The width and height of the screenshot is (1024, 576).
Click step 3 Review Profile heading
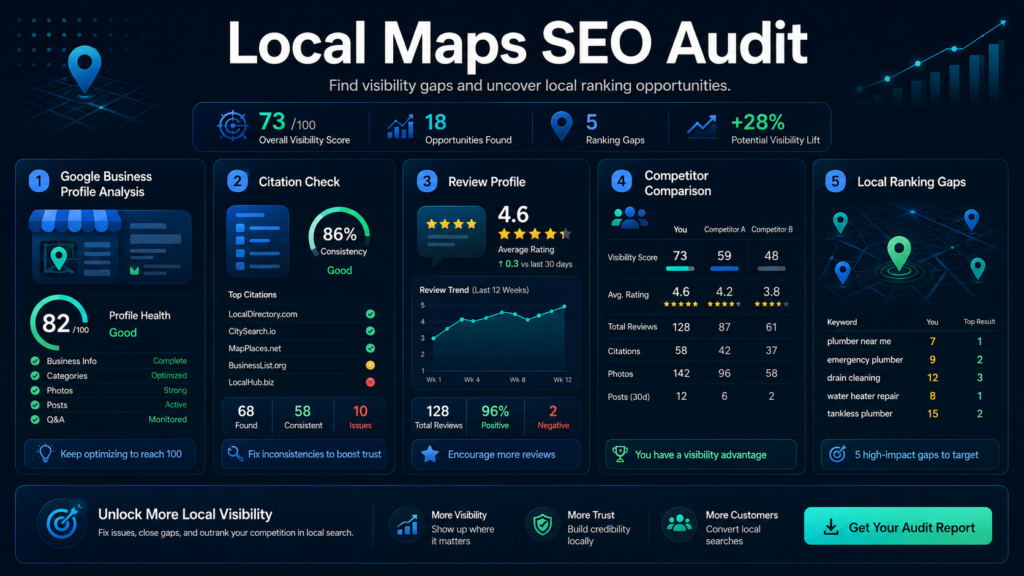click(487, 182)
